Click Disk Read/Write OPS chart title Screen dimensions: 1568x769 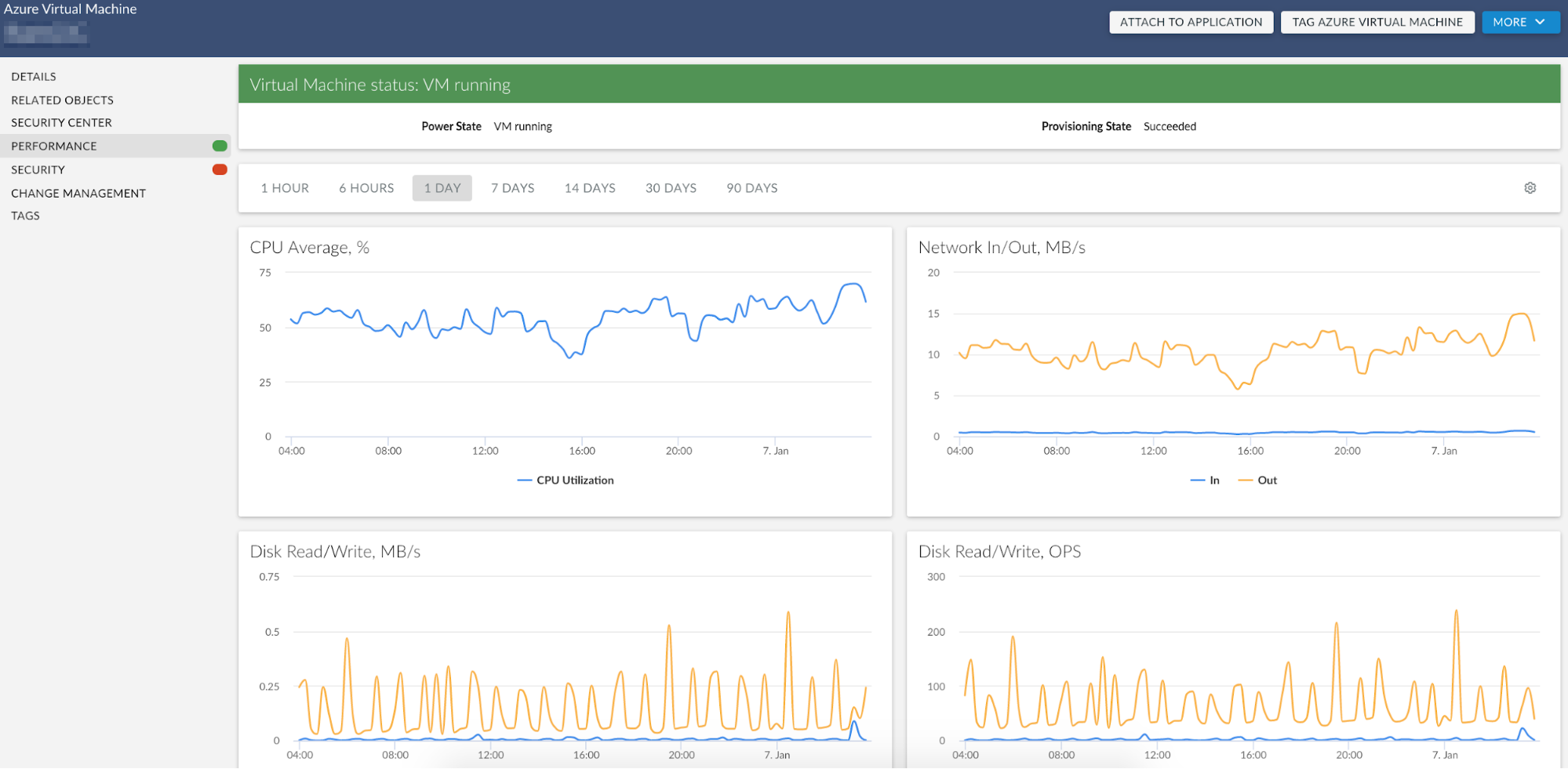999,552
